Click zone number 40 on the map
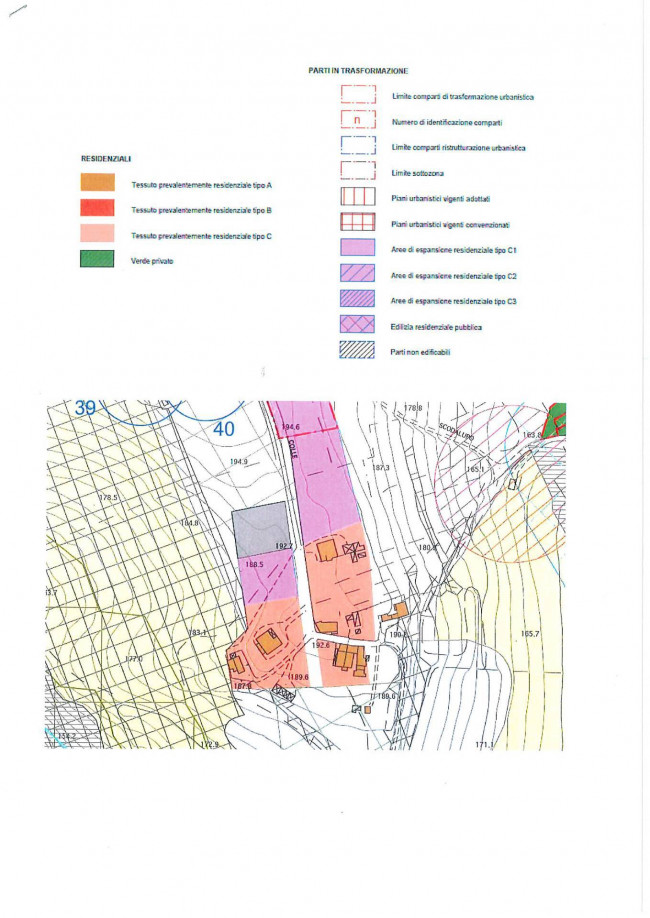650x918 pixels. [223, 428]
